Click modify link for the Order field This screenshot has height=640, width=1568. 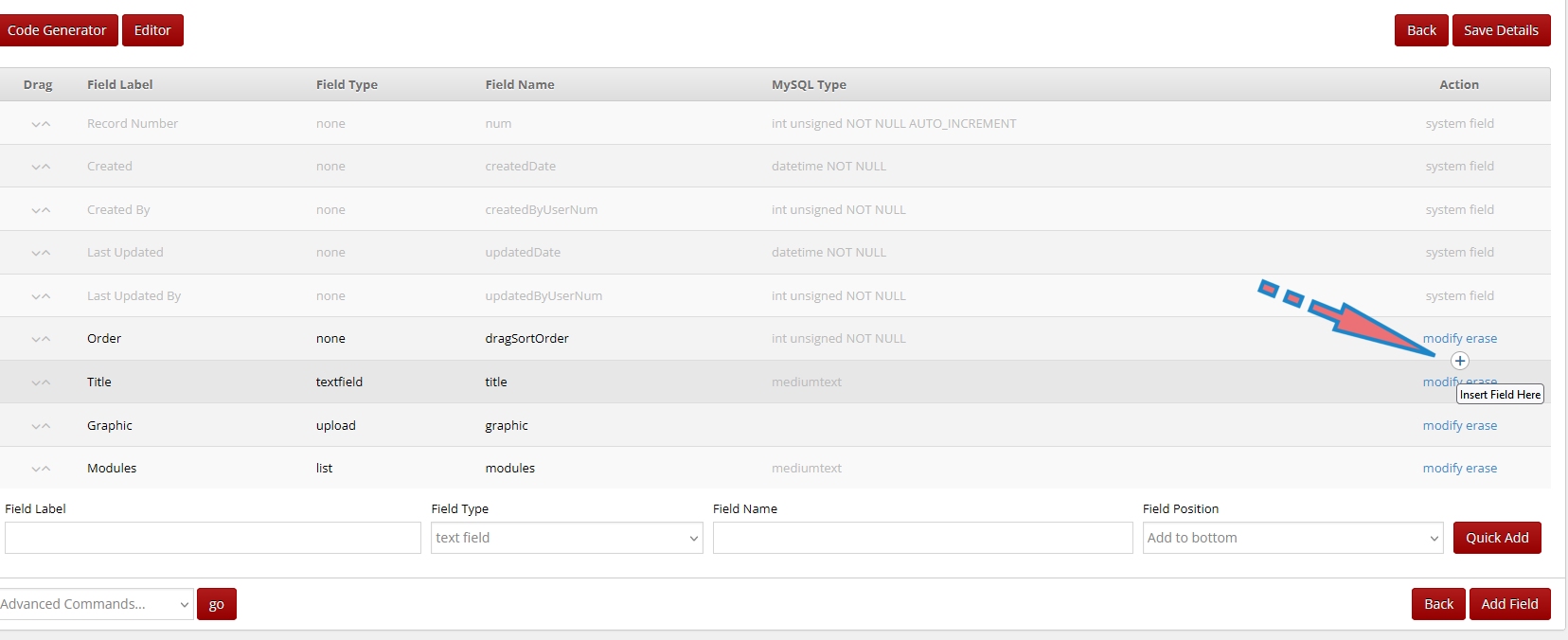tap(1442, 339)
